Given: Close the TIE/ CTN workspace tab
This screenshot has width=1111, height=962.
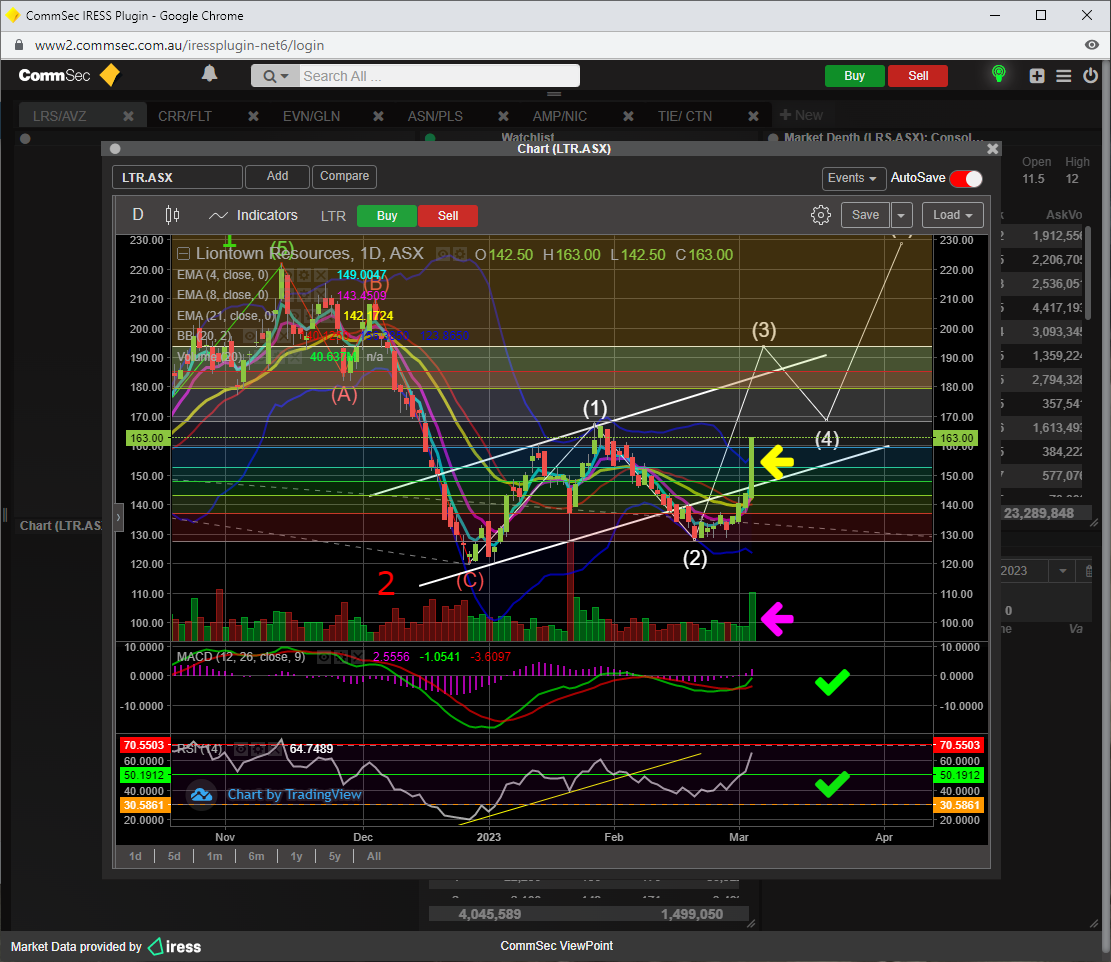Looking at the screenshot, I should click(x=753, y=115).
